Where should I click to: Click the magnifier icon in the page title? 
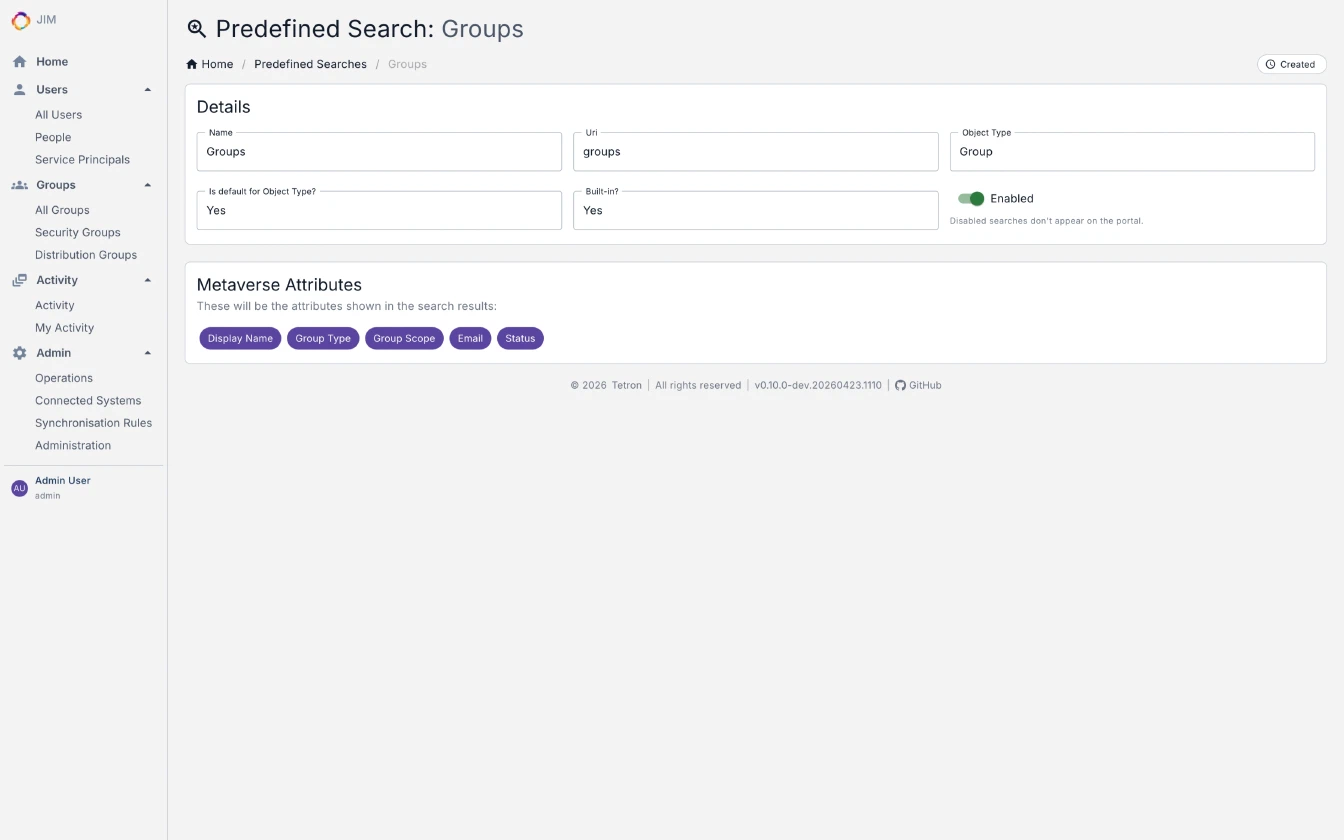(196, 28)
